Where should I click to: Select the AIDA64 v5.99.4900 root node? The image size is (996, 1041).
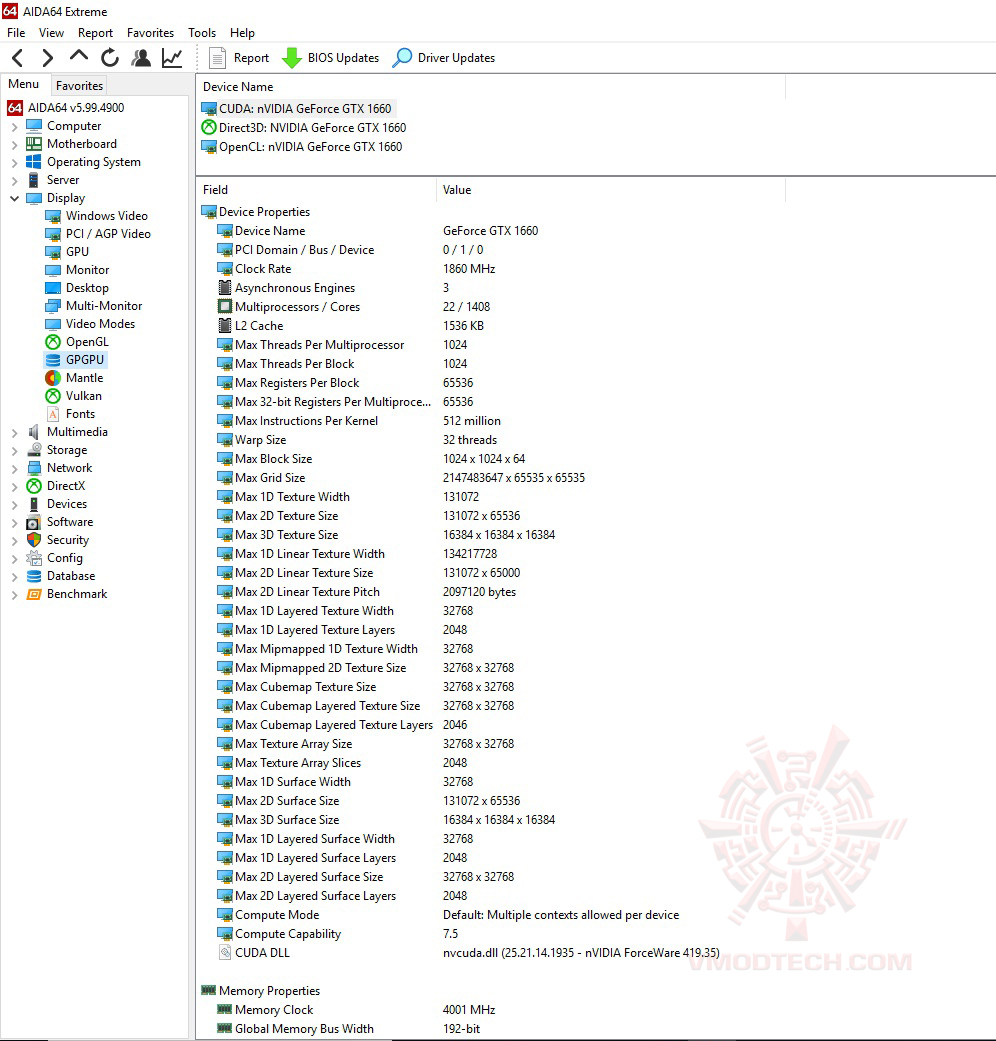pyautogui.click(x=66, y=108)
